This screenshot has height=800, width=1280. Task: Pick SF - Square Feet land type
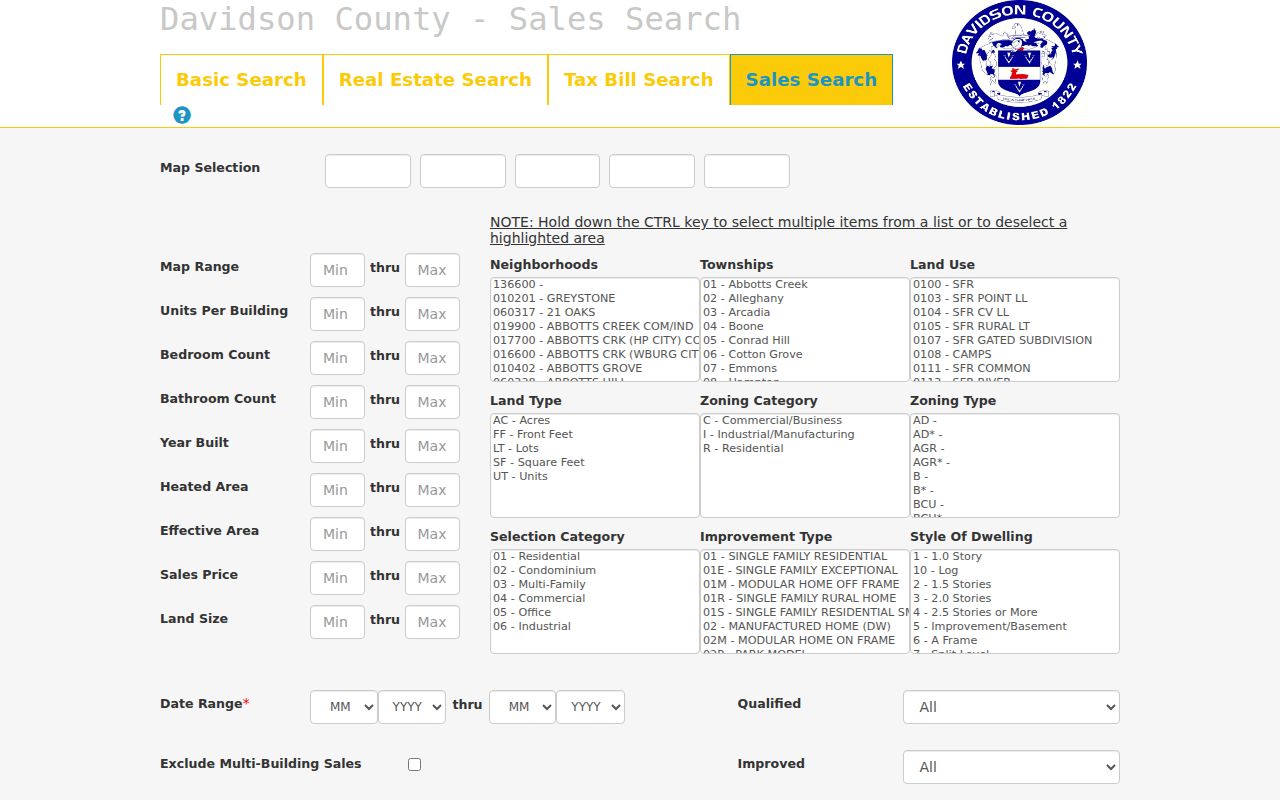(594, 462)
